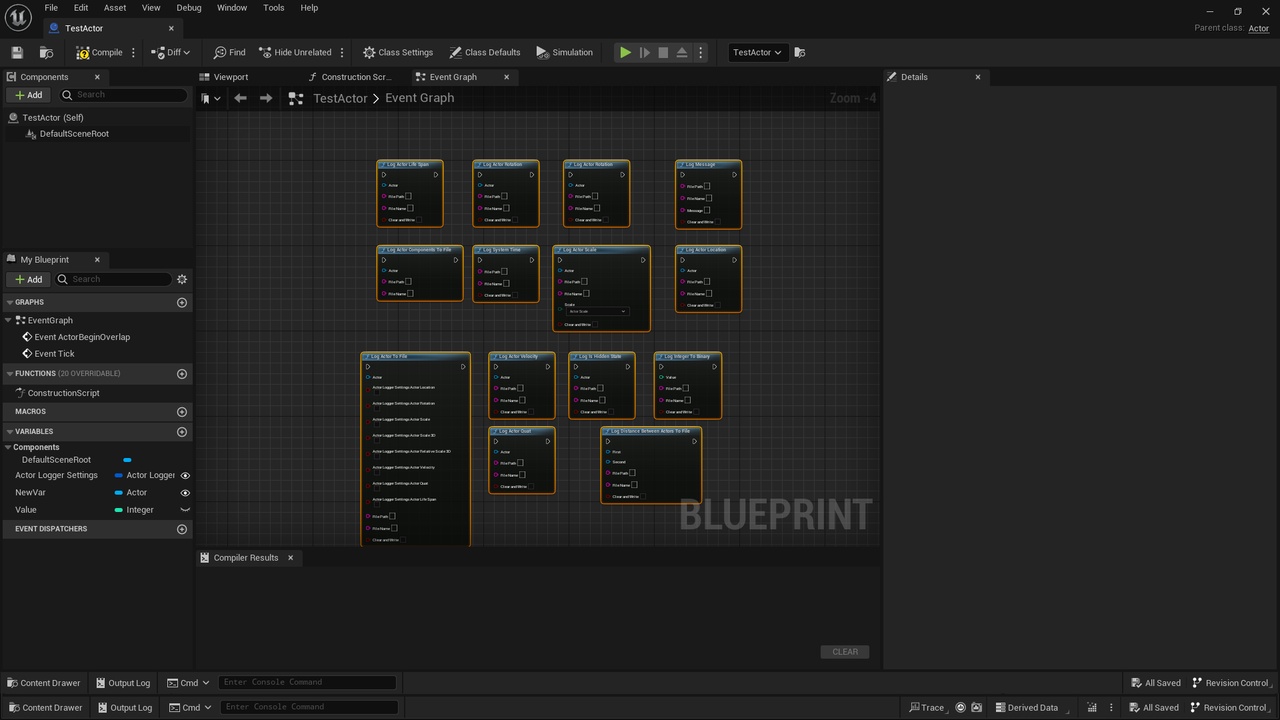Click the Advance single frame button
Screen dimensions: 1280x720
644,52
